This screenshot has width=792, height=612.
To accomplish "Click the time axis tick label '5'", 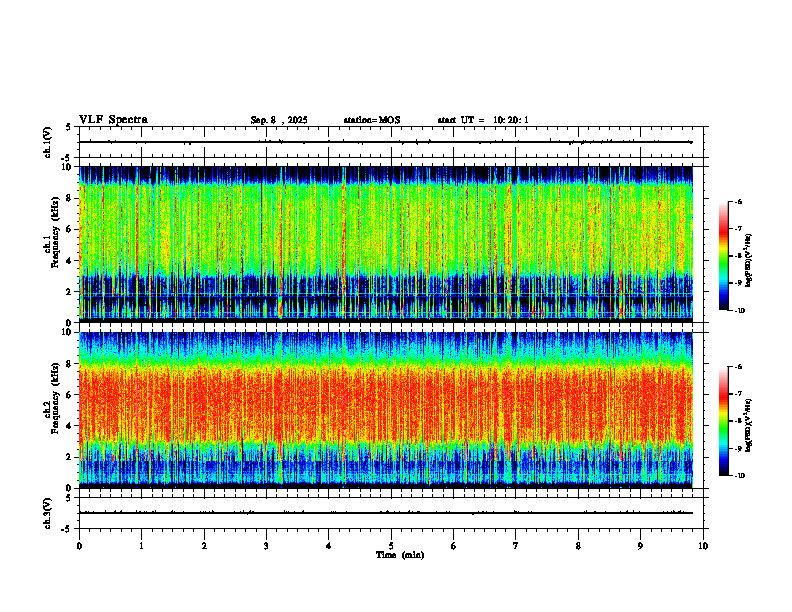I will (391, 546).
